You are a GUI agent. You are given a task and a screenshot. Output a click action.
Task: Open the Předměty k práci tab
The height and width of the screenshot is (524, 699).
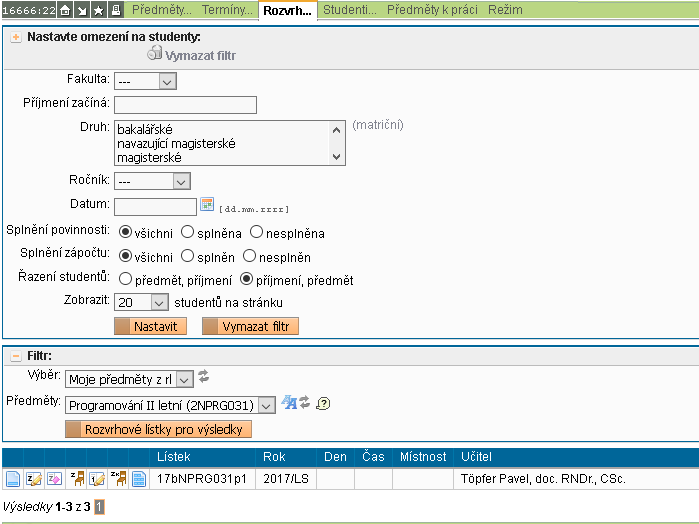[x=433, y=10]
